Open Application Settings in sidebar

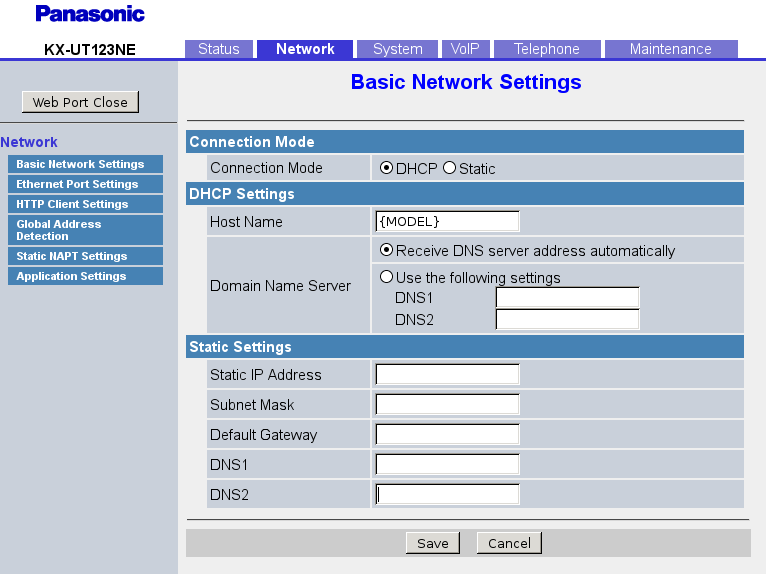85,276
